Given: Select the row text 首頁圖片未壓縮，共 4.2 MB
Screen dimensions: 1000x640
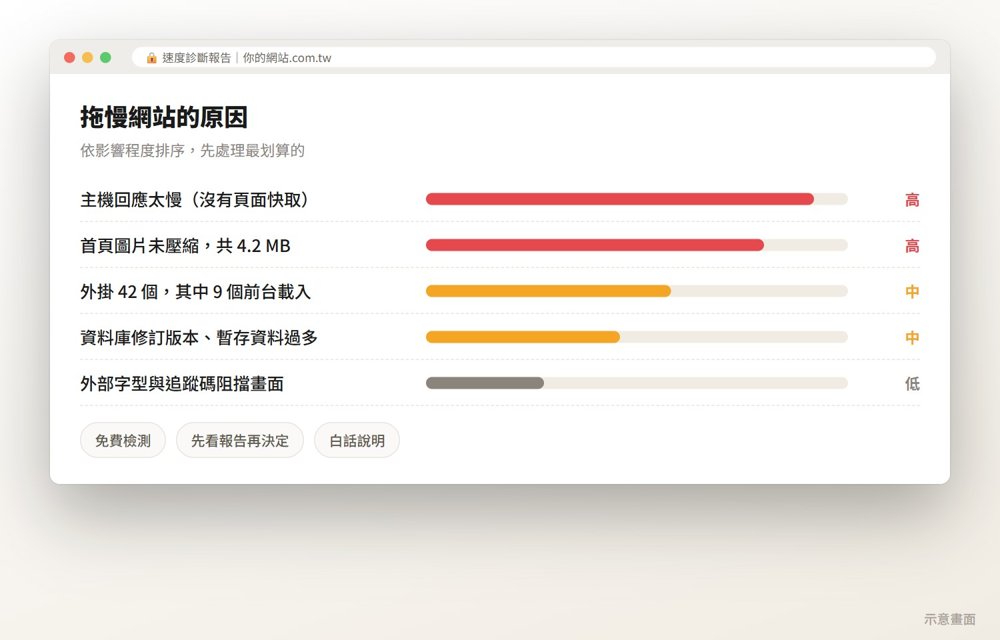Looking at the screenshot, I should (186, 246).
